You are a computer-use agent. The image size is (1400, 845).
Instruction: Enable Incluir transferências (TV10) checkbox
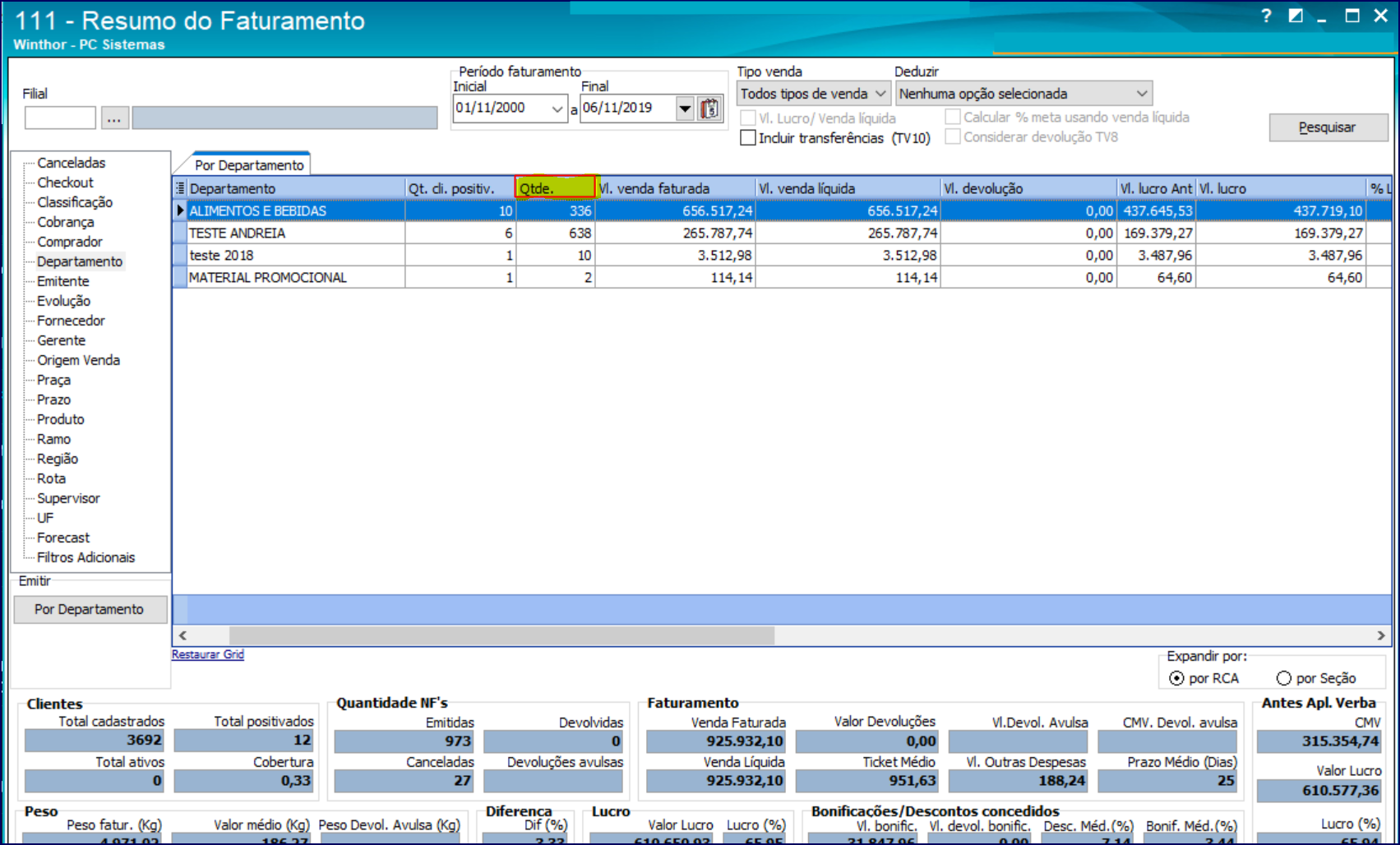748,137
